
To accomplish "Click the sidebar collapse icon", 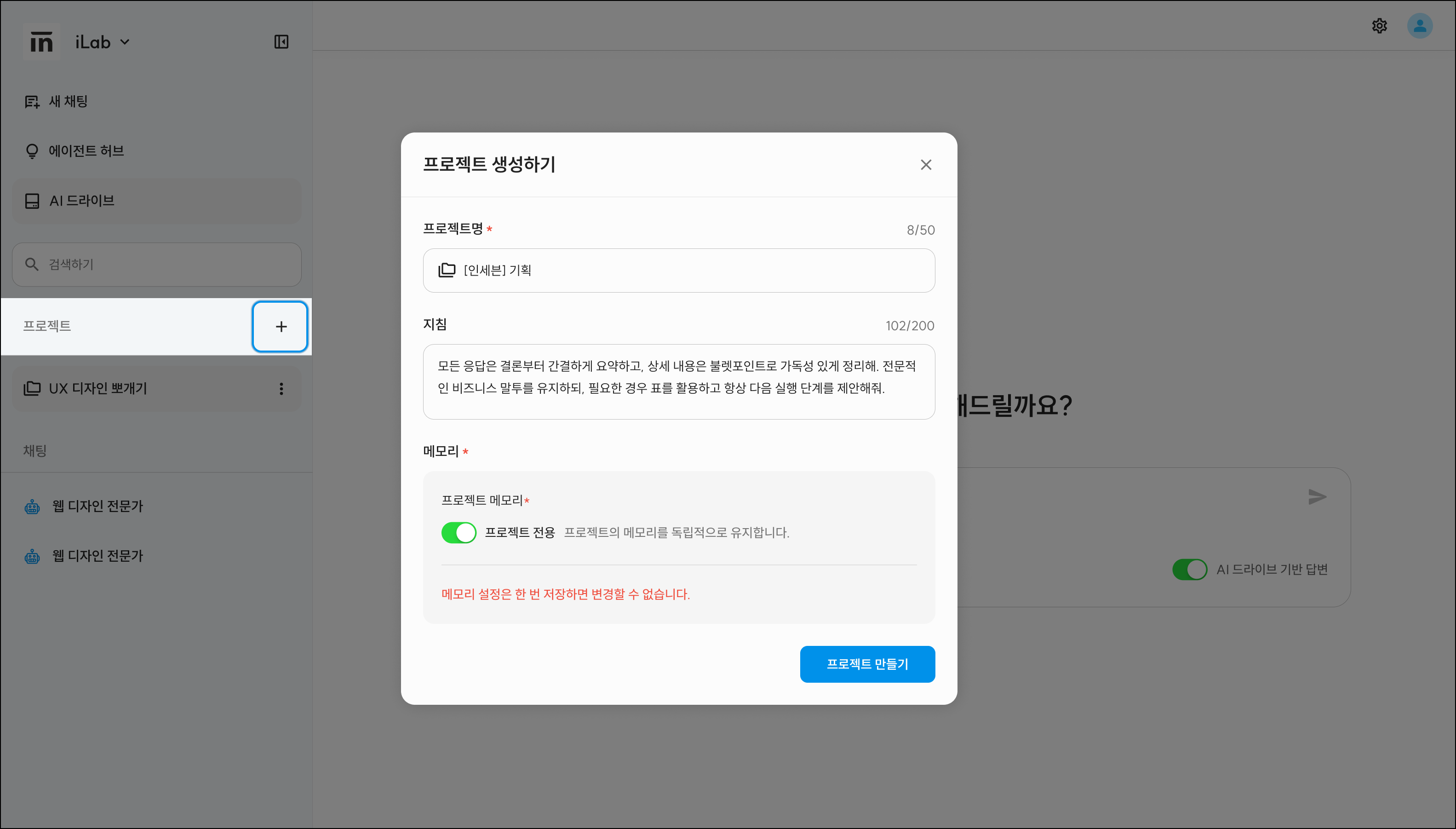I will coord(281,41).
